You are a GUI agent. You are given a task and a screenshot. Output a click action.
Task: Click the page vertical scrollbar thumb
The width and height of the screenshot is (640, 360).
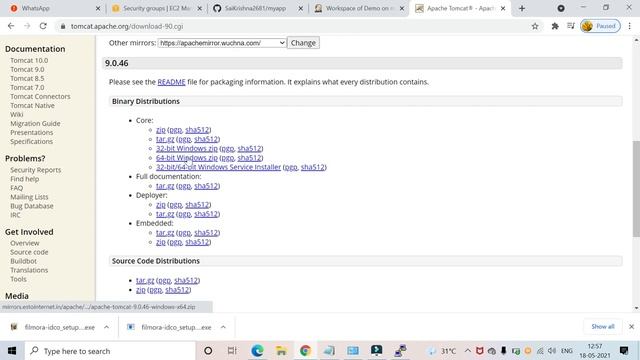click(636, 189)
